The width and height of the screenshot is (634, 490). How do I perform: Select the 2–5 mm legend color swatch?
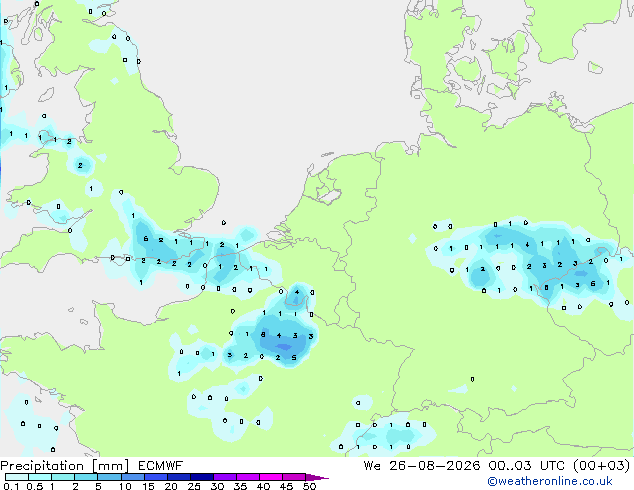(86, 477)
